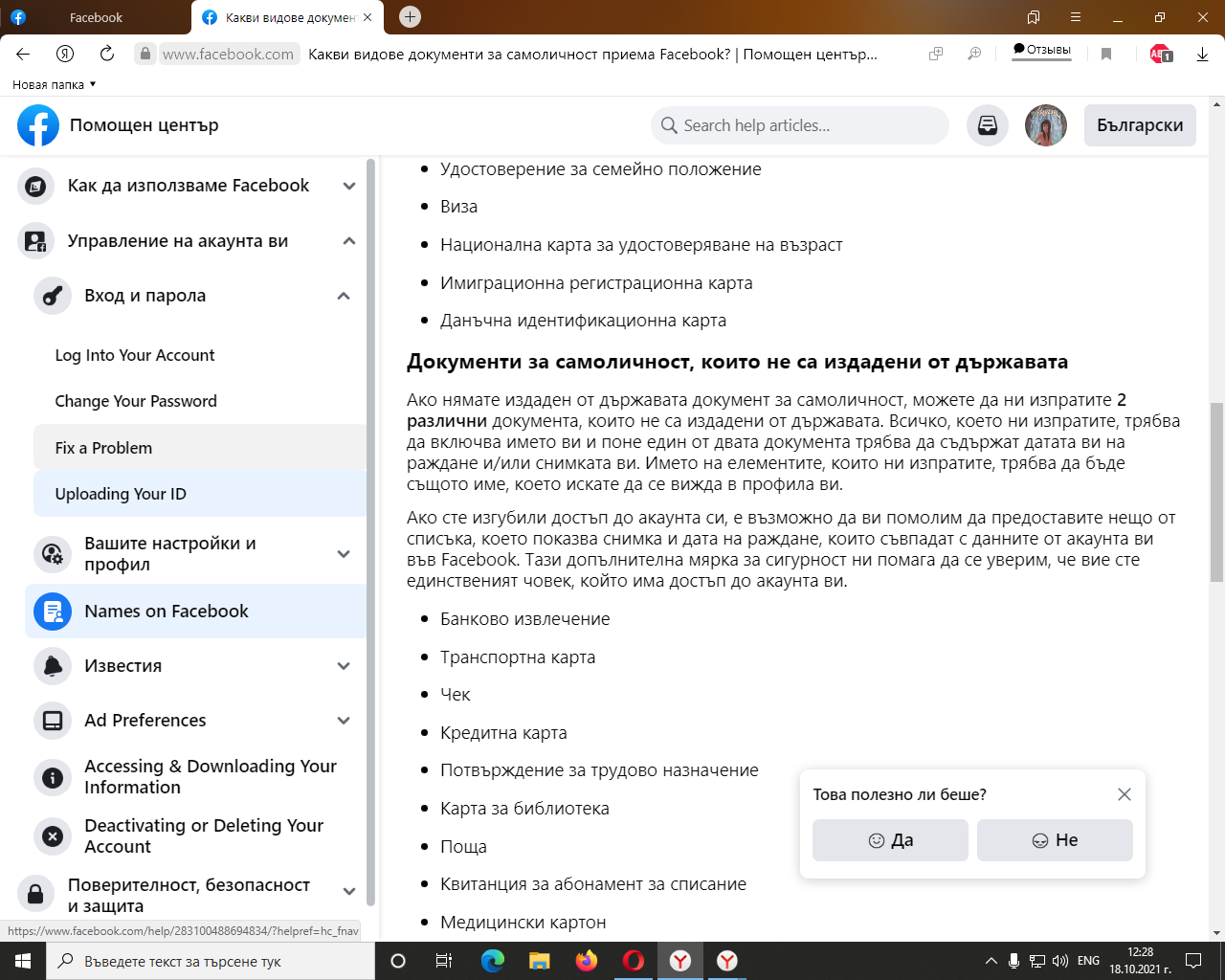
Task: Open Task View on taskbar
Action: click(444, 961)
